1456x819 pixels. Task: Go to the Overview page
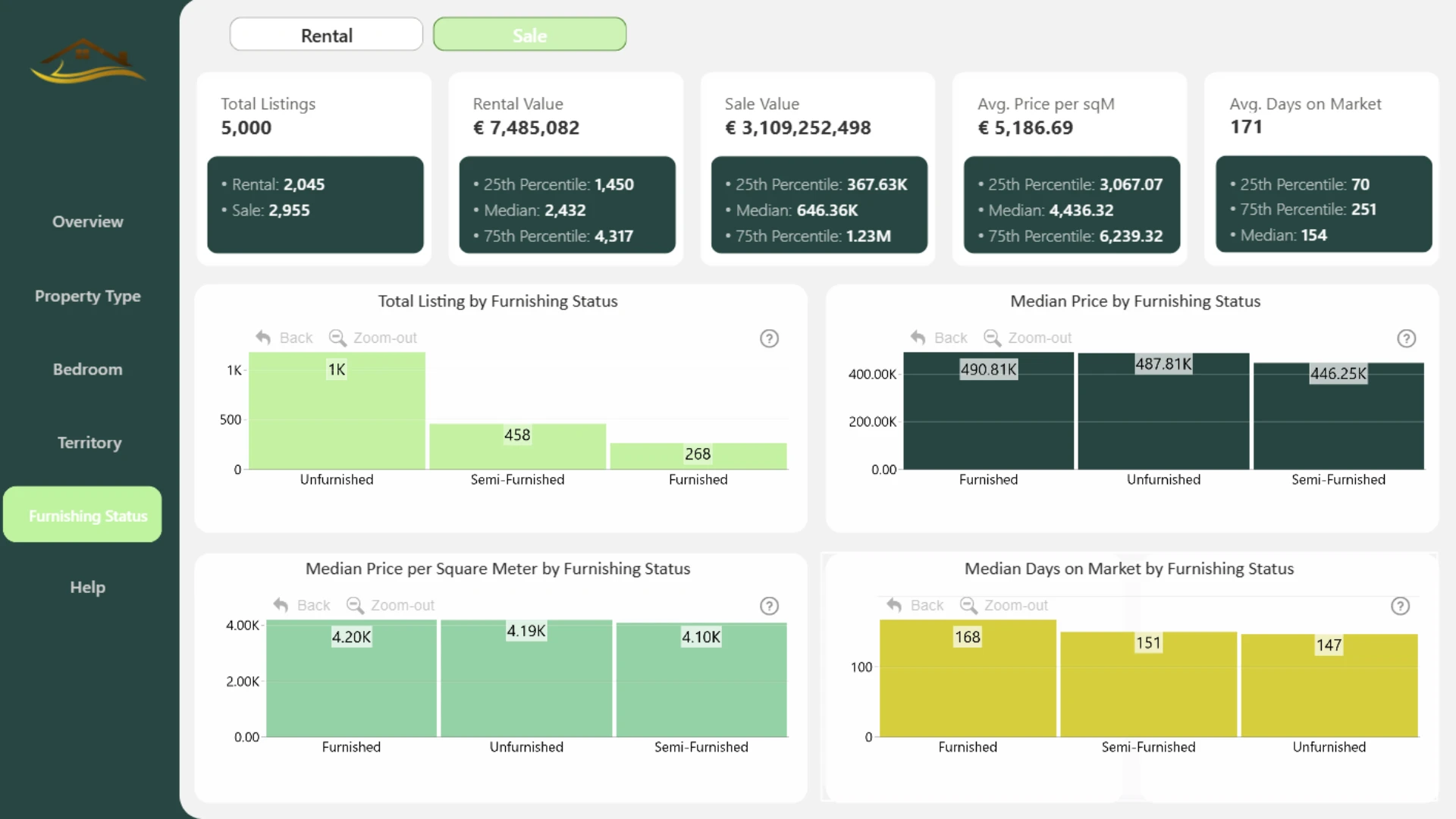coord(87,221)
